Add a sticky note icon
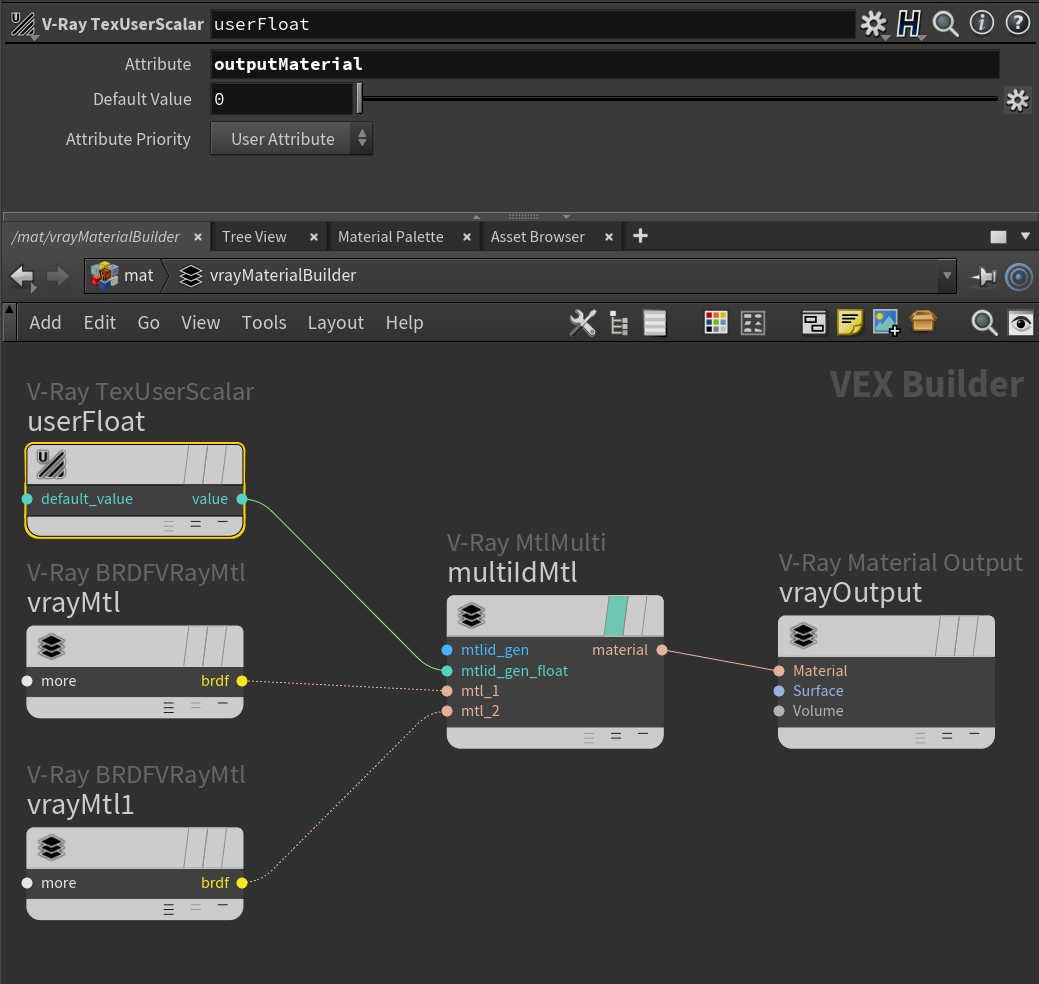The width and height of the screenshot is (1039, 984). [x=849, y=323]
